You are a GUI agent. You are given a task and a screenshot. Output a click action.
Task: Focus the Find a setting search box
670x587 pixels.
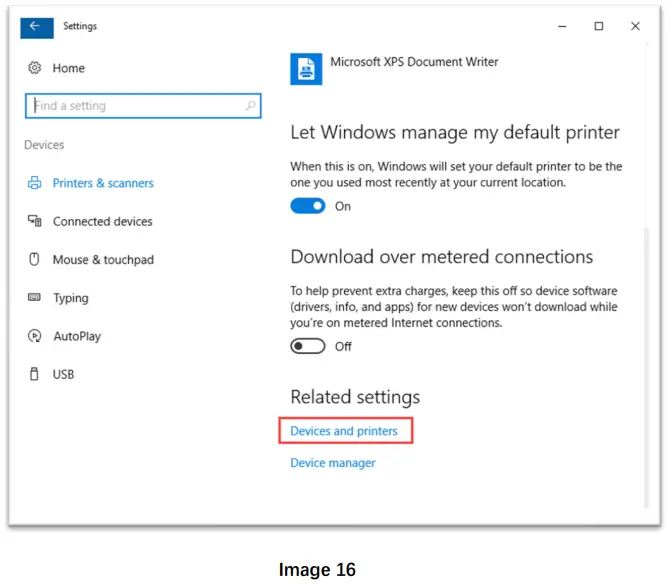pyautogui.click(x=143, y=106)
